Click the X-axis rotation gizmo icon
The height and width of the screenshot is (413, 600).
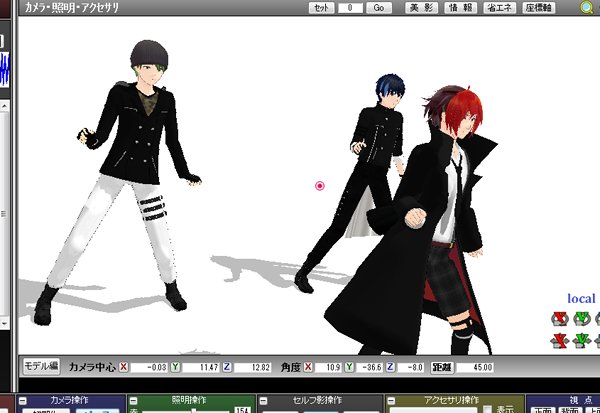[x=559, y=318]
